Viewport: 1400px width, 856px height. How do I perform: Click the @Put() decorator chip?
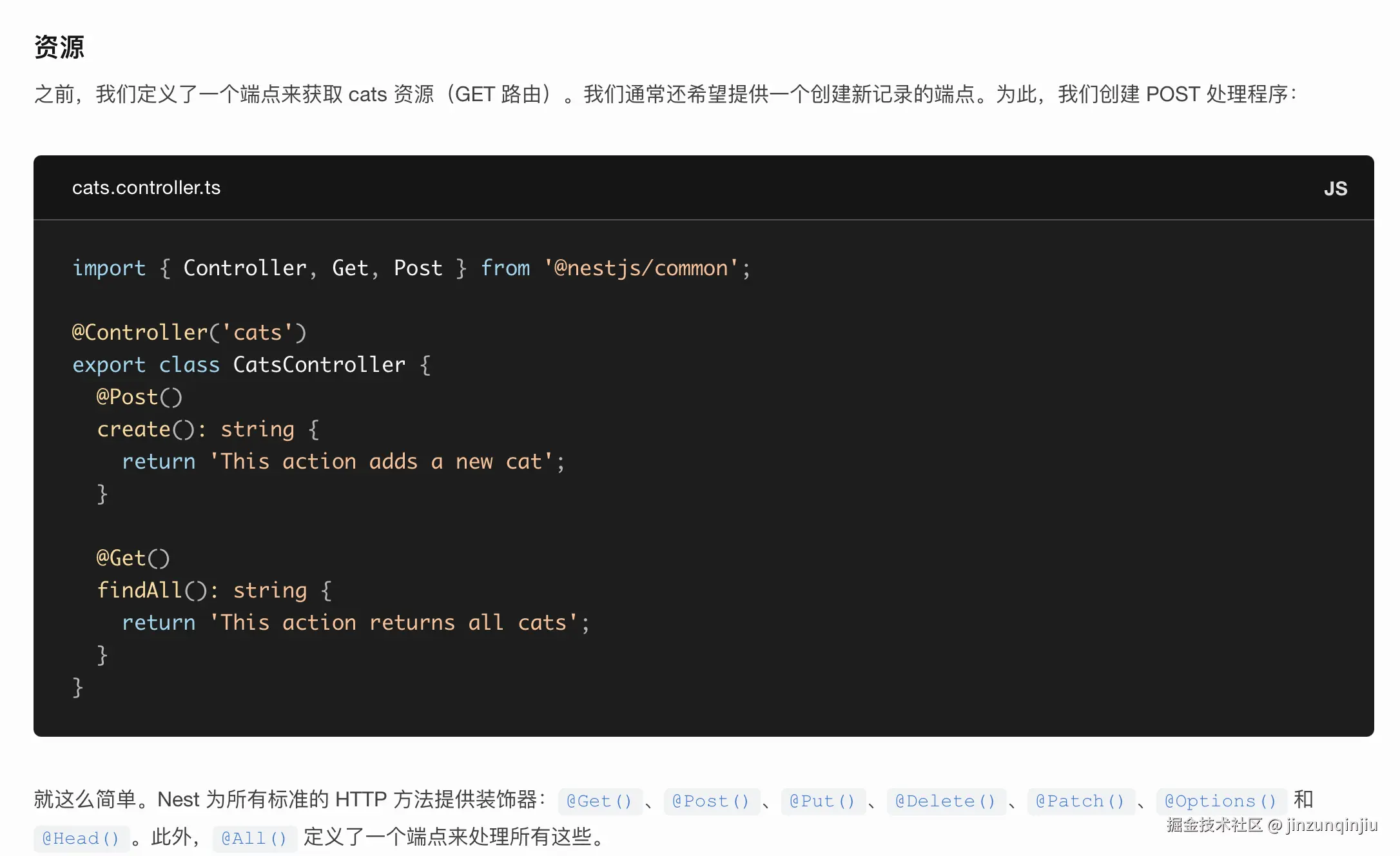823,801
